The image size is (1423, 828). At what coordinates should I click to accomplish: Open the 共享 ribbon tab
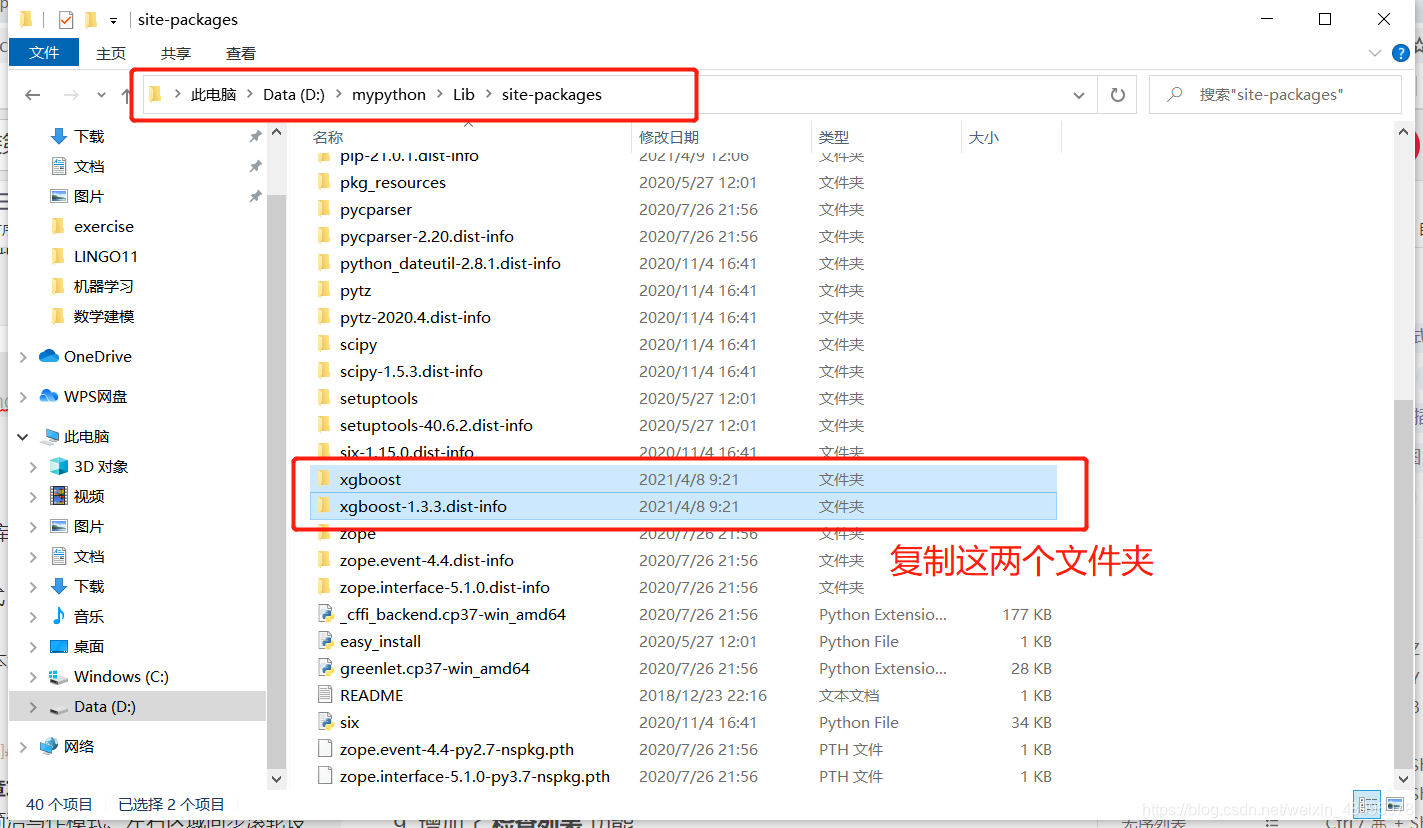click(176, 53)
